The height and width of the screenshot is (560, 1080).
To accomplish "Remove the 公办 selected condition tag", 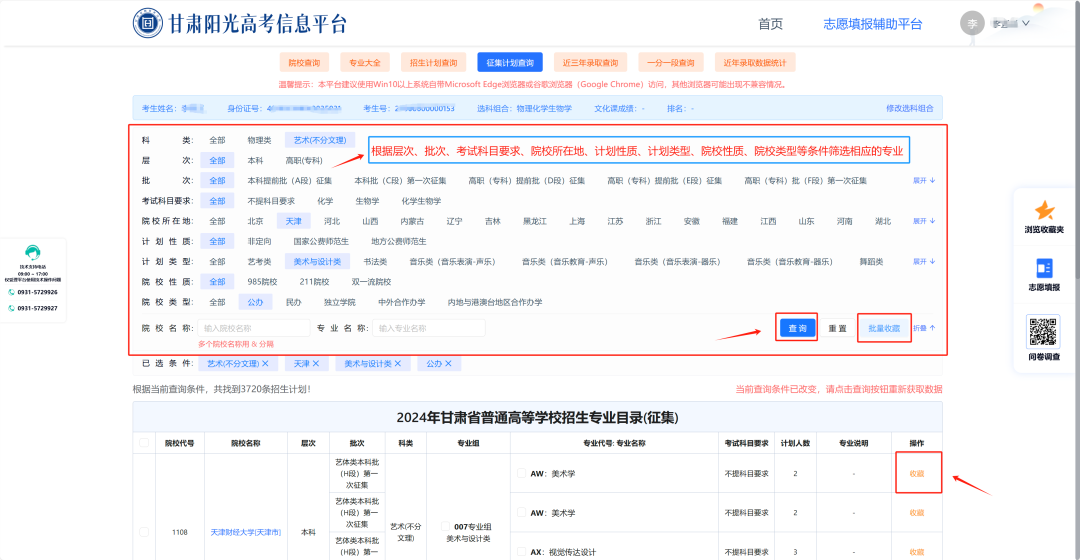I will coord(448,364).
